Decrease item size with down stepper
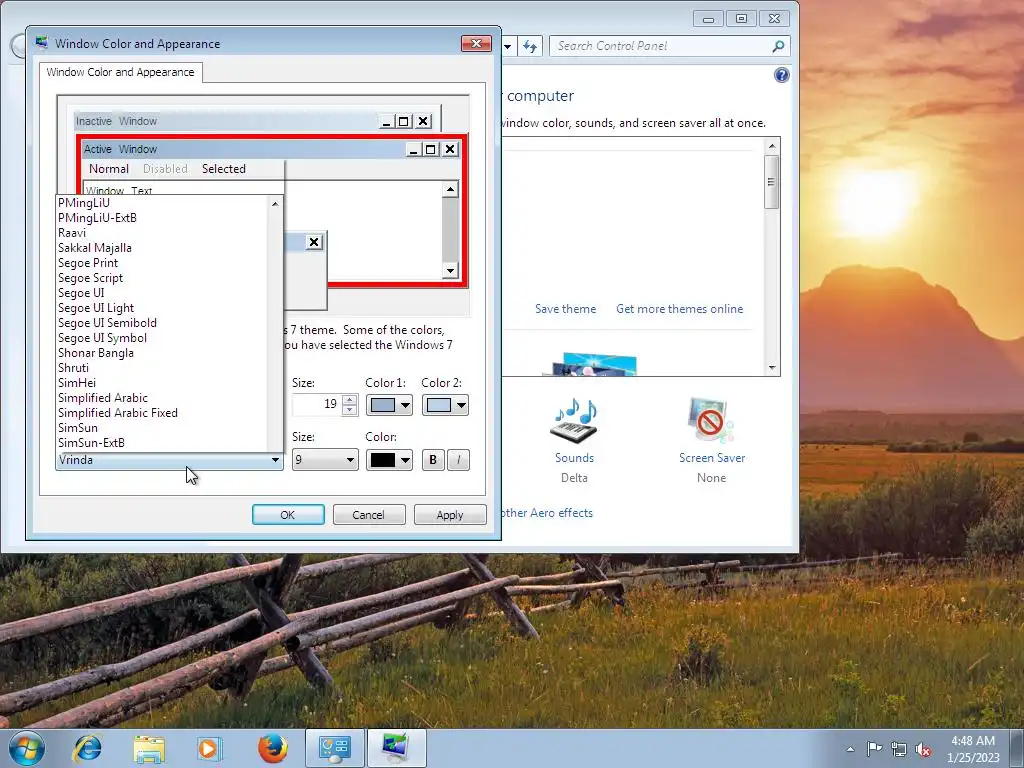The image size is (1024, 768). pos(350,409)
